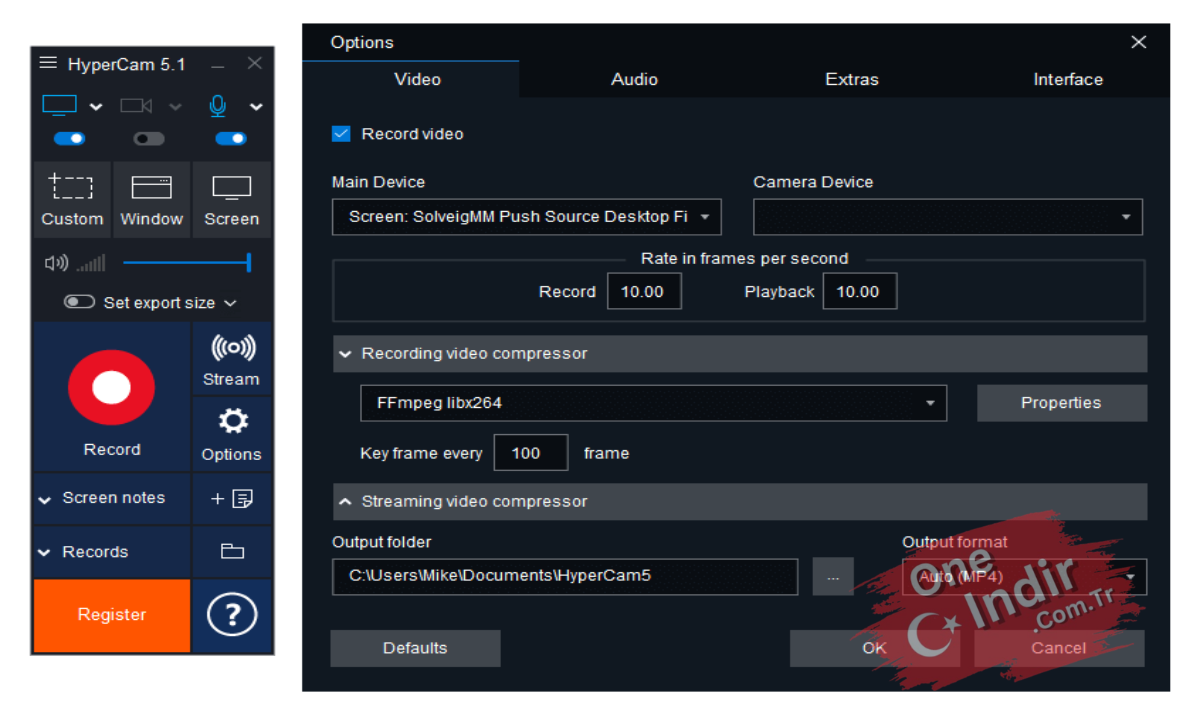The image size is (1200, 720).
Task: Open the HyperCam hamburger menu
Action: click(x=48, y=63)
